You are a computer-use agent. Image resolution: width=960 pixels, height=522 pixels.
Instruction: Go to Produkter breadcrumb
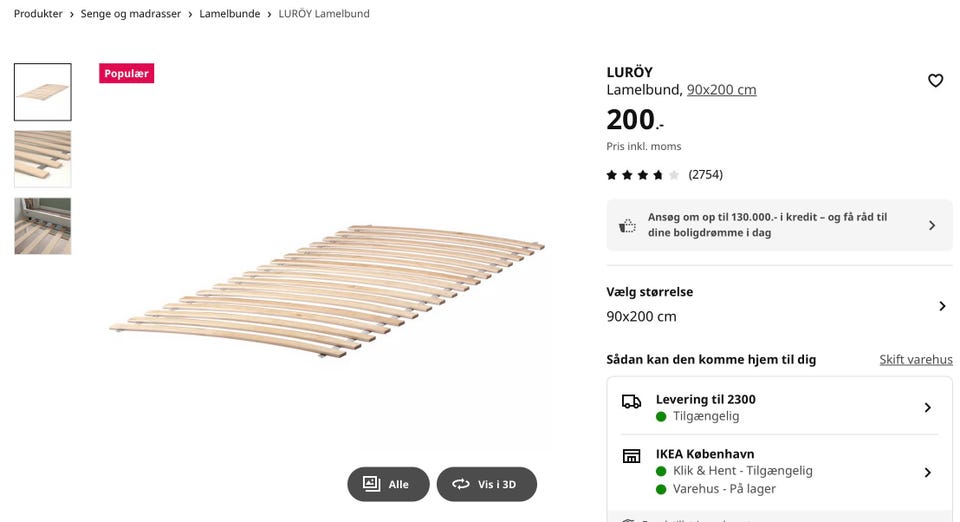38,14
